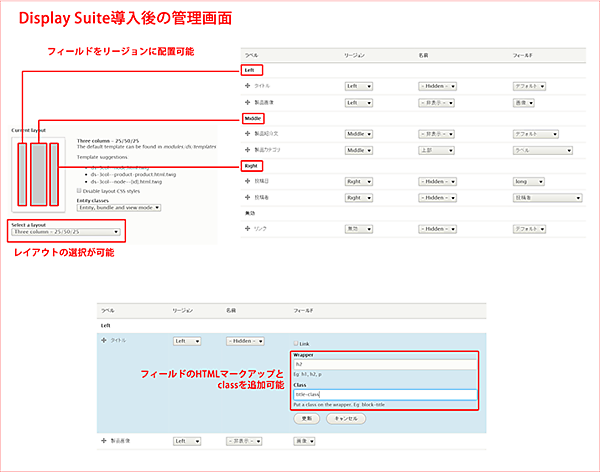Click the drag handle beside 登録者
The width and height of the screenshot is (600, 472).
click(x=248, y=198)
